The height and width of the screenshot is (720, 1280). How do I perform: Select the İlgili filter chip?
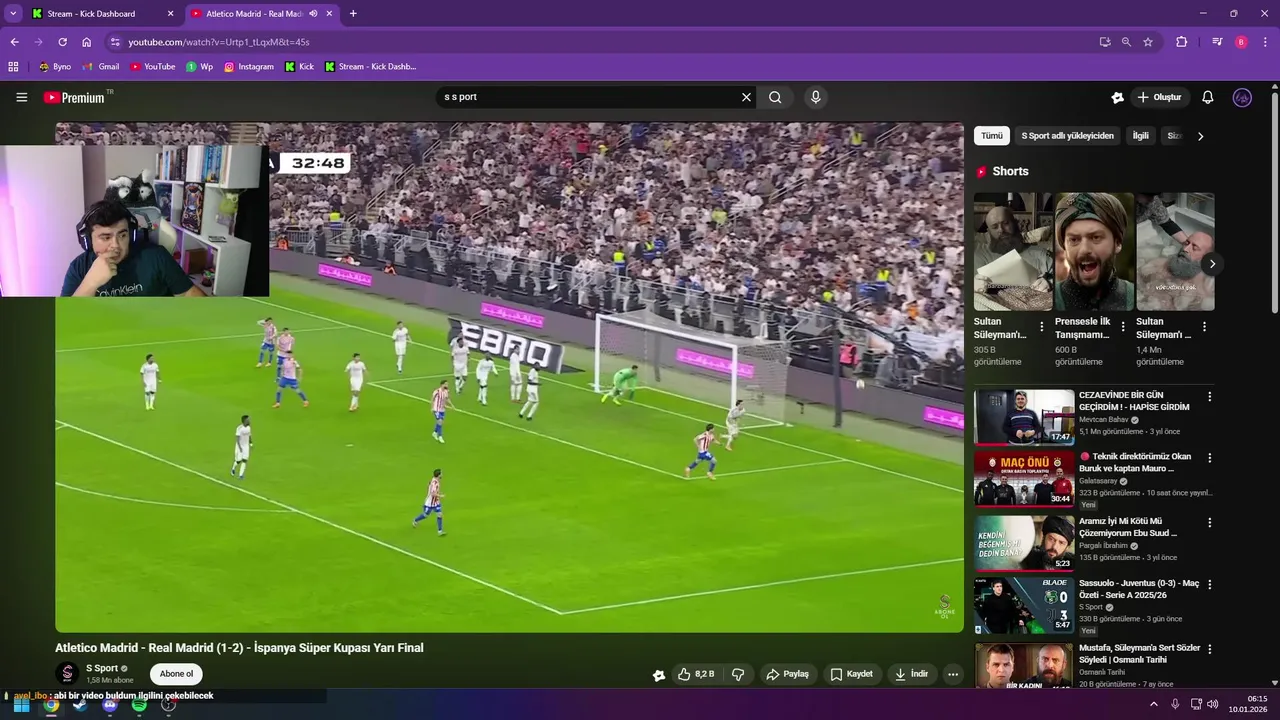[1140, 136]
